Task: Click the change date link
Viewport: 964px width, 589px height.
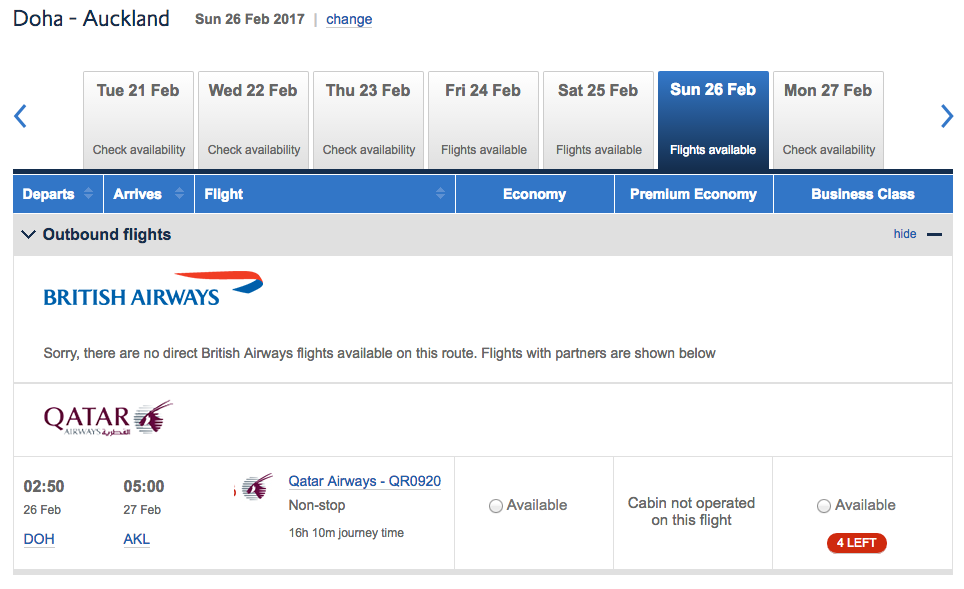Action: click(349, 19)
